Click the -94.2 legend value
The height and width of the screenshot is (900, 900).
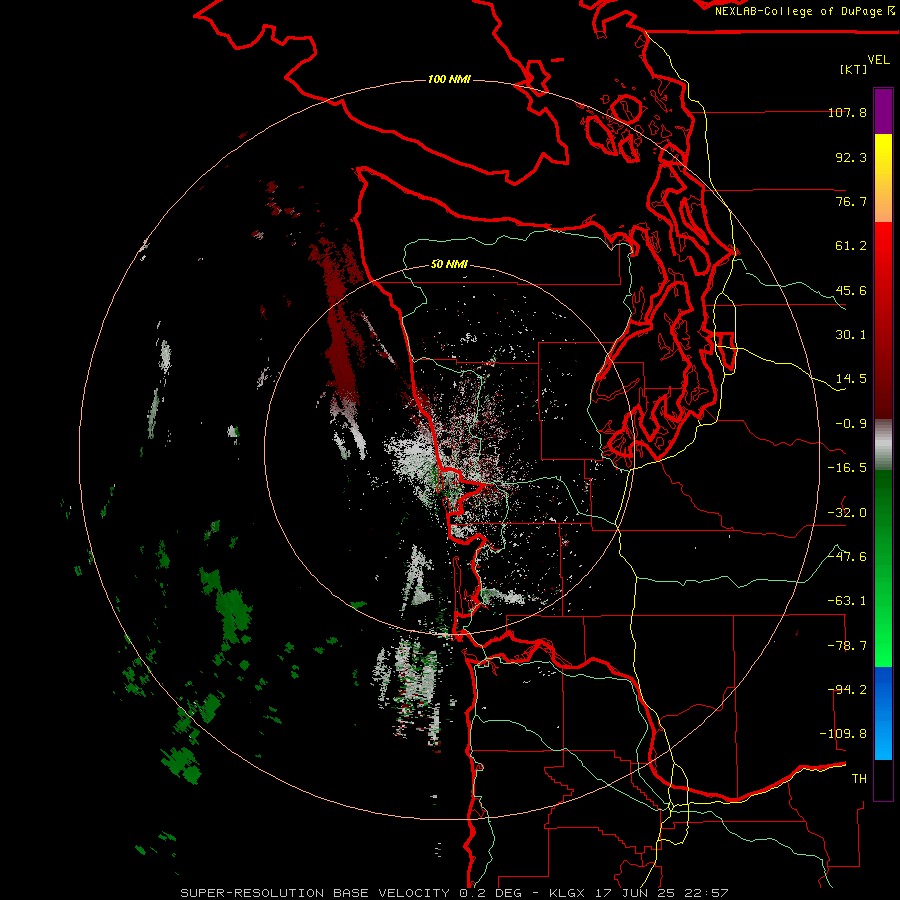(x=847, y=690)
